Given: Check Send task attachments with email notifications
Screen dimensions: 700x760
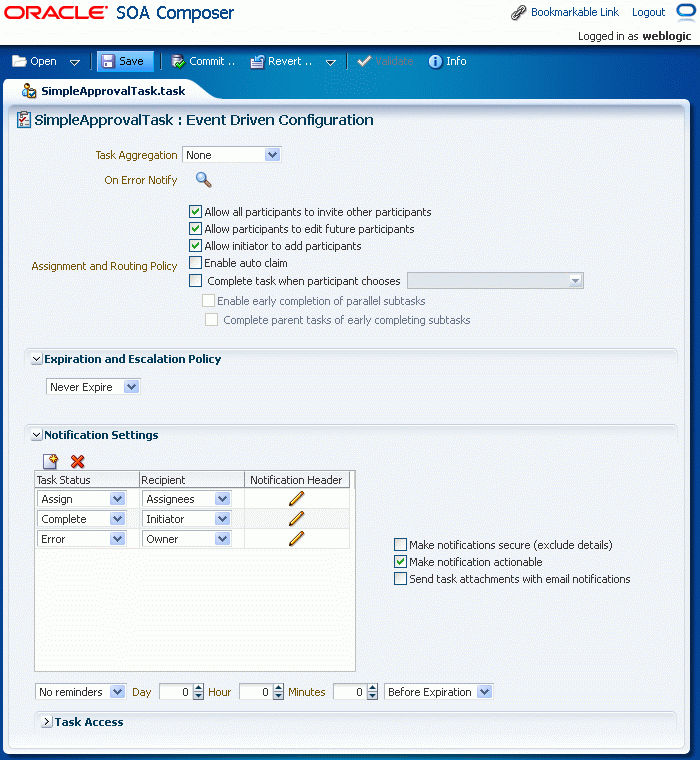Looking at the screenshot, I should tap(400, 579).
